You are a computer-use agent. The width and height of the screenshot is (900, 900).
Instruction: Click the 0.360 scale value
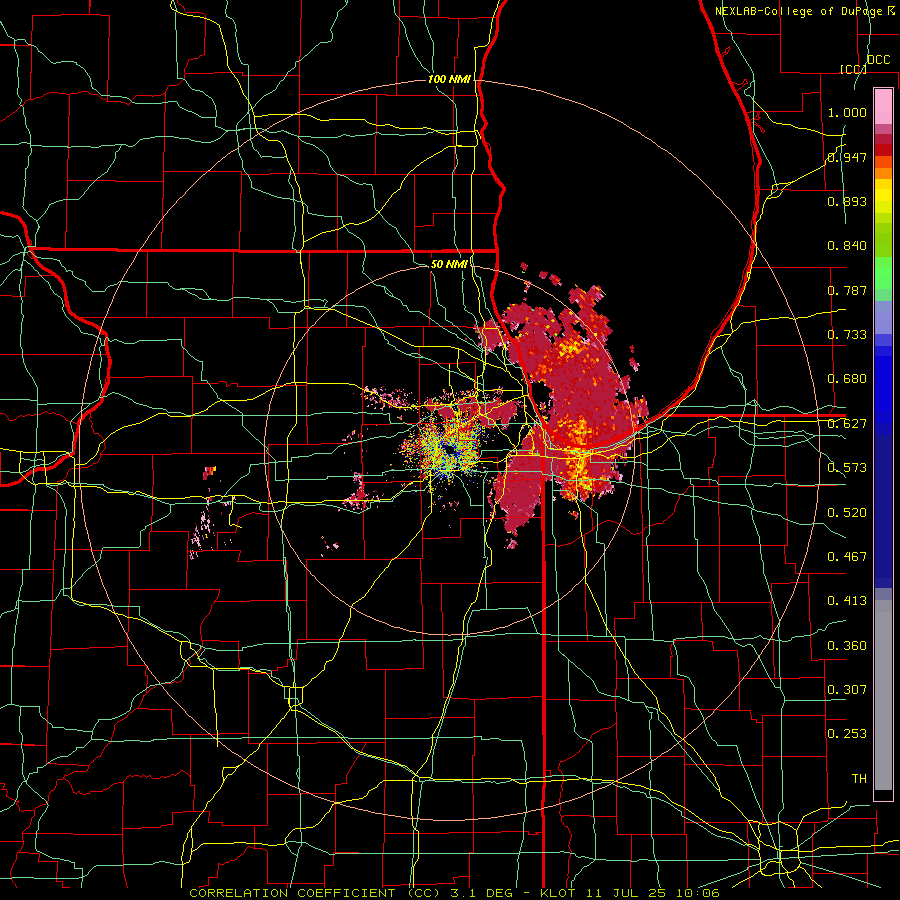[847, 646]
